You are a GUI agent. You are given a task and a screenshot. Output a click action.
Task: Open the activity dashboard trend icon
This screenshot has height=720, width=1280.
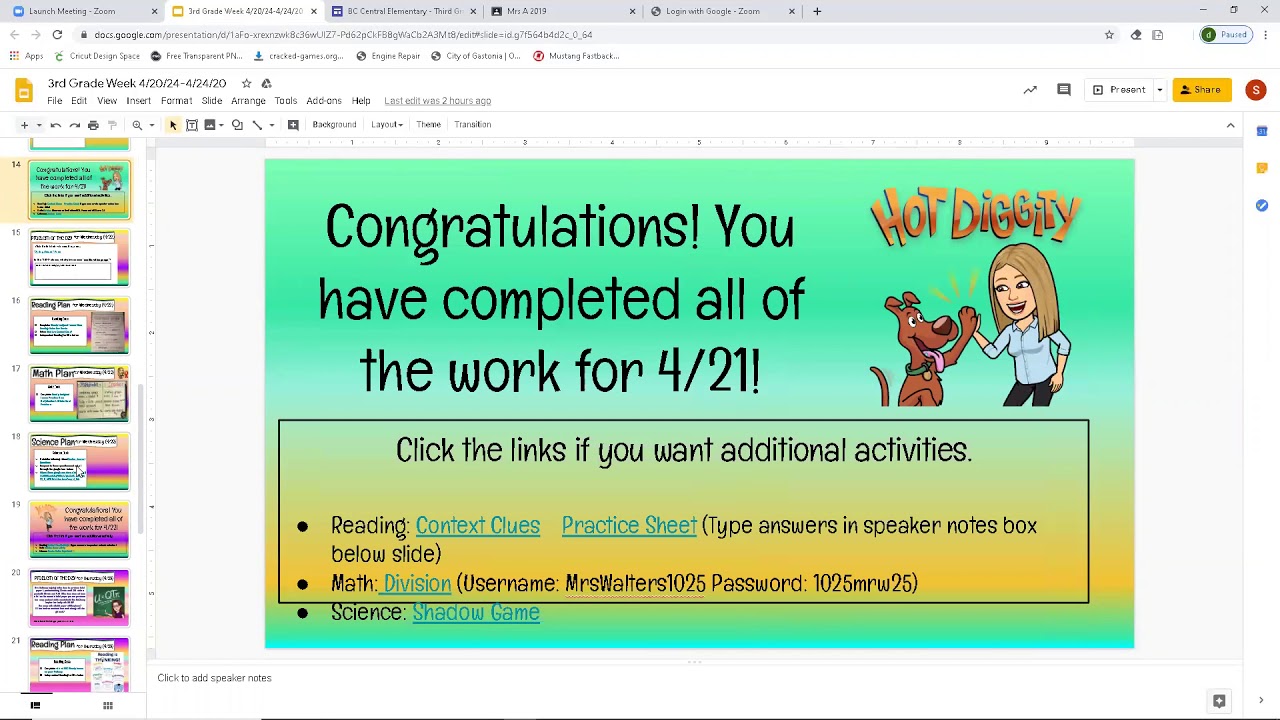pos(1030,90)
